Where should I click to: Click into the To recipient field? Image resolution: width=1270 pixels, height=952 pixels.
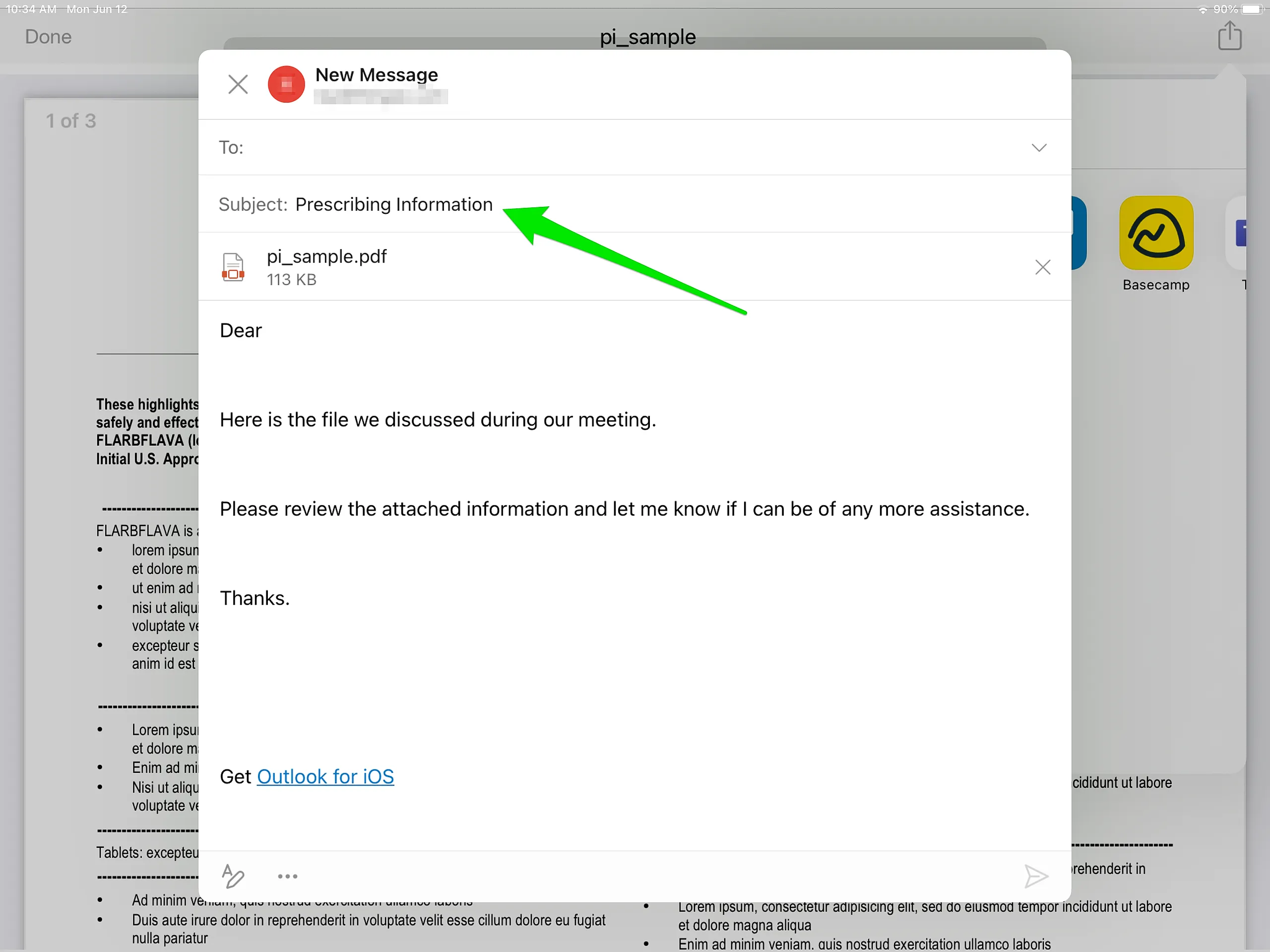pyautogui.click(x=574, y=148)
